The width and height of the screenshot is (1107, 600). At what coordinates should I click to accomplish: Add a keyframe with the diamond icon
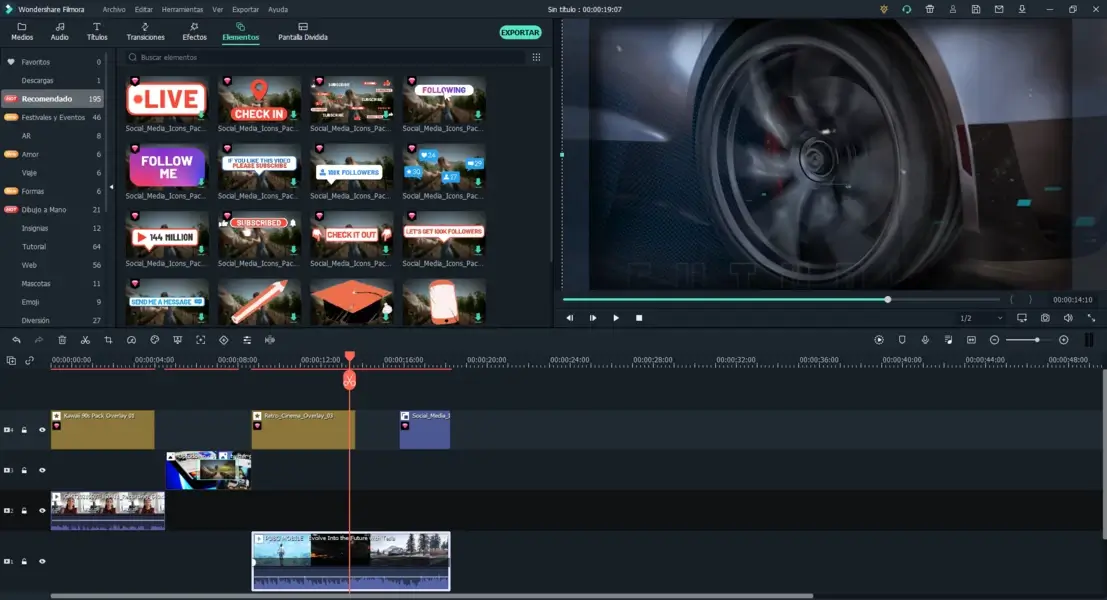(221, 339)
